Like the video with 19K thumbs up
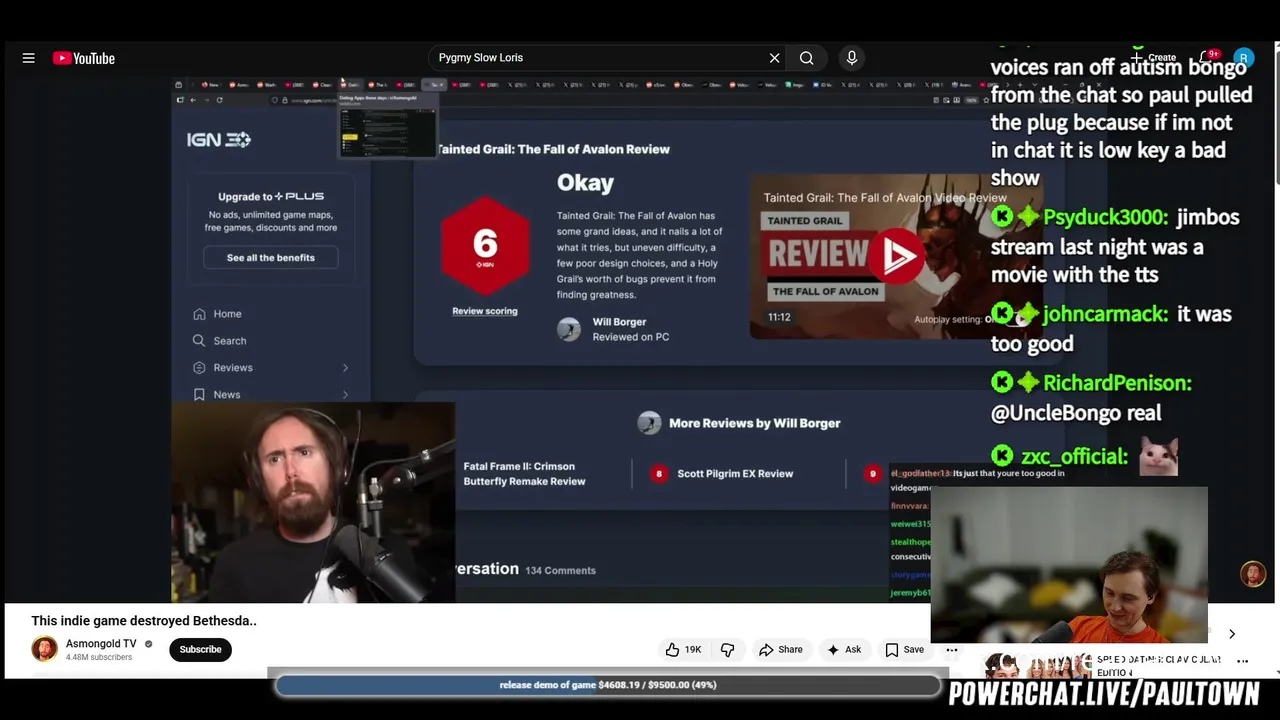The width and height of the screenshot is (1280, 720). [683, 649]
